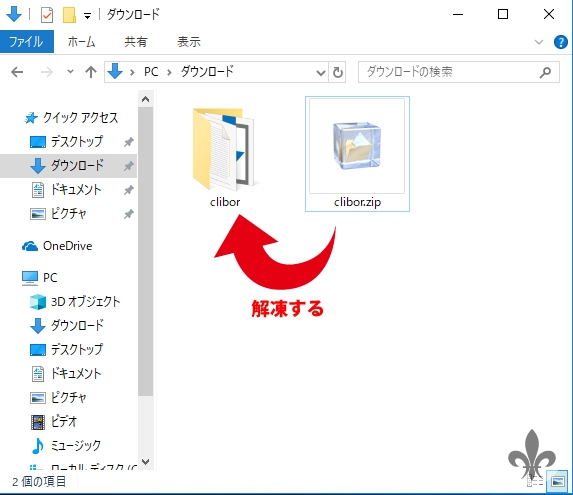Click the pin icon next to pinned ピクチャ
Viewport: 573px width, 495px height.
tap(128, 214)
